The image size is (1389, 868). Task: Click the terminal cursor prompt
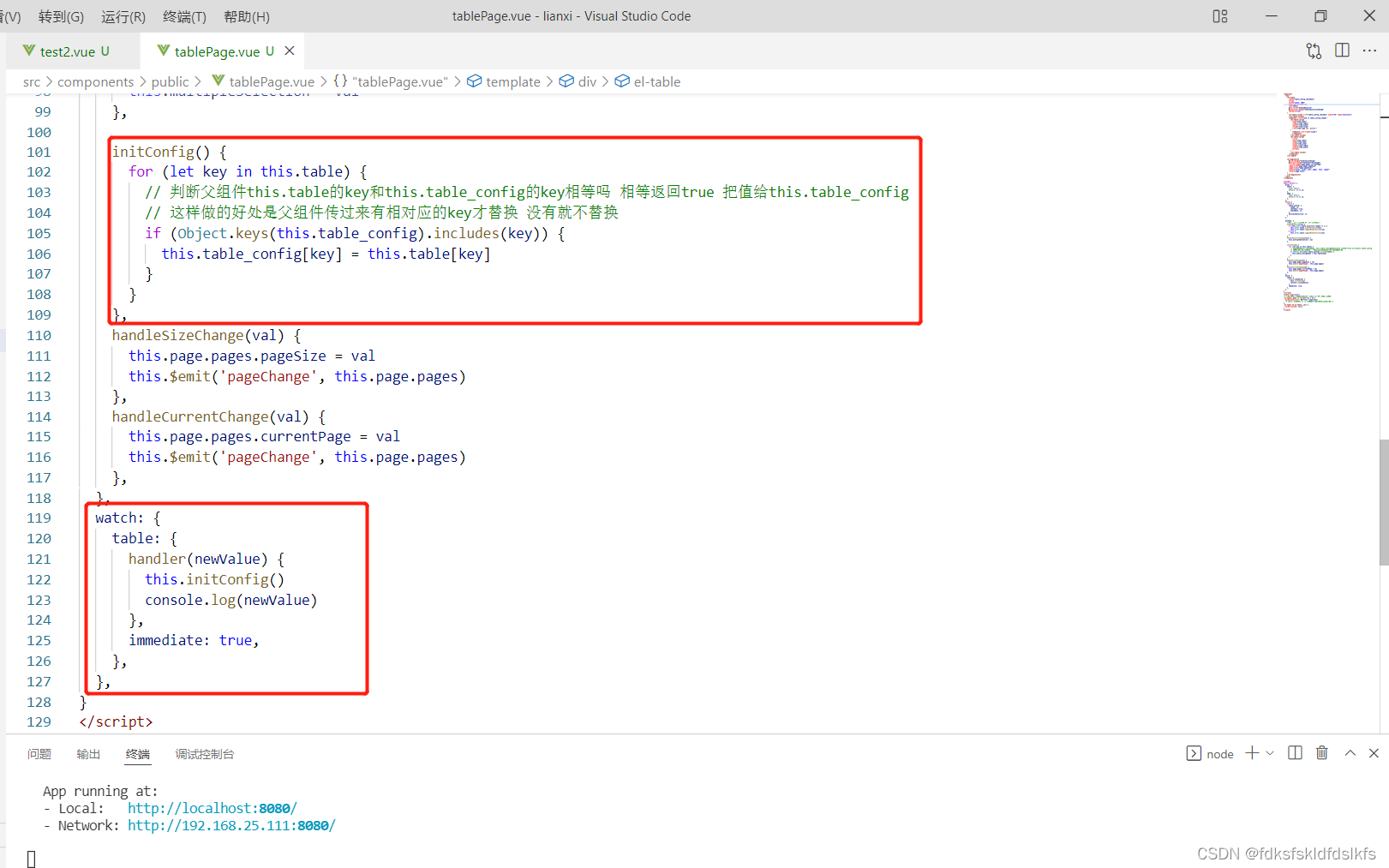[32, 859]
